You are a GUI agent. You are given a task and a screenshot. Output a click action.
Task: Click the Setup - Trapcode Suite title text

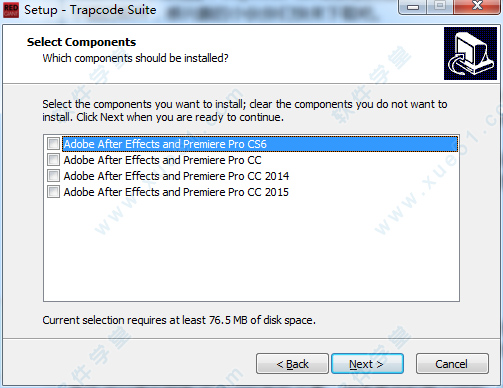(90, 10)
